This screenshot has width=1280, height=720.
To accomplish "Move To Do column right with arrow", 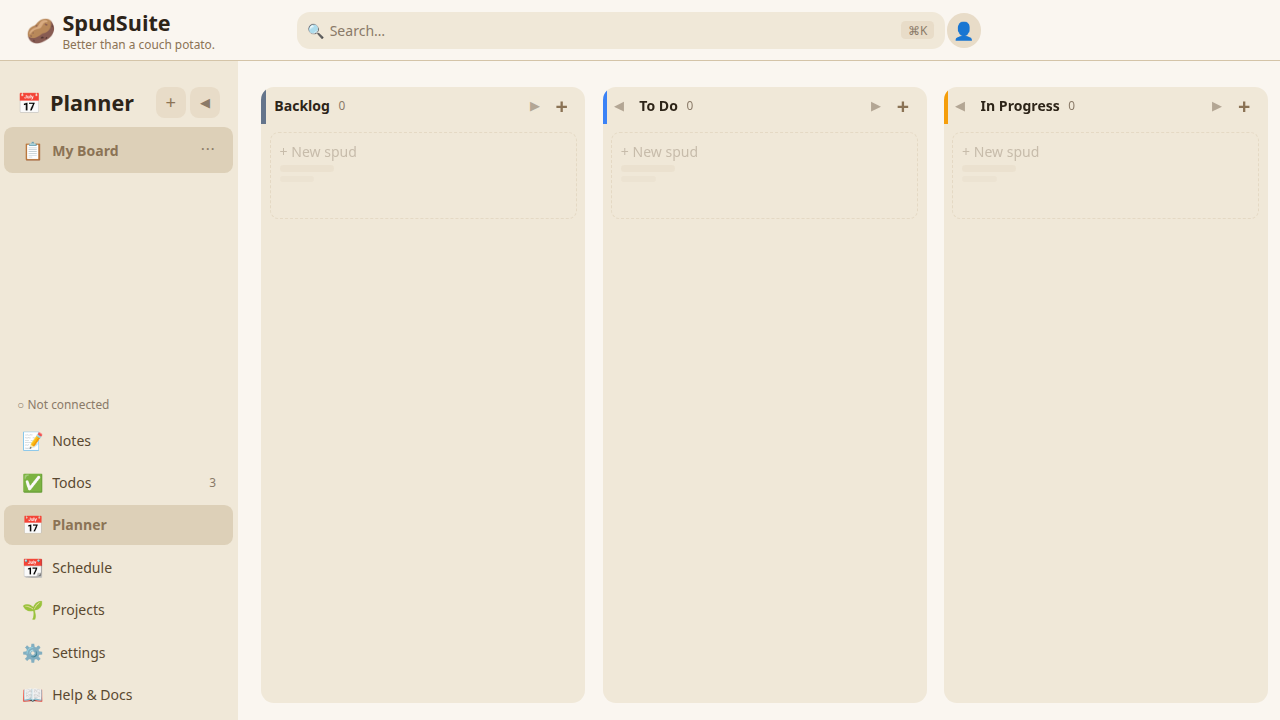I will pos(876,107).
